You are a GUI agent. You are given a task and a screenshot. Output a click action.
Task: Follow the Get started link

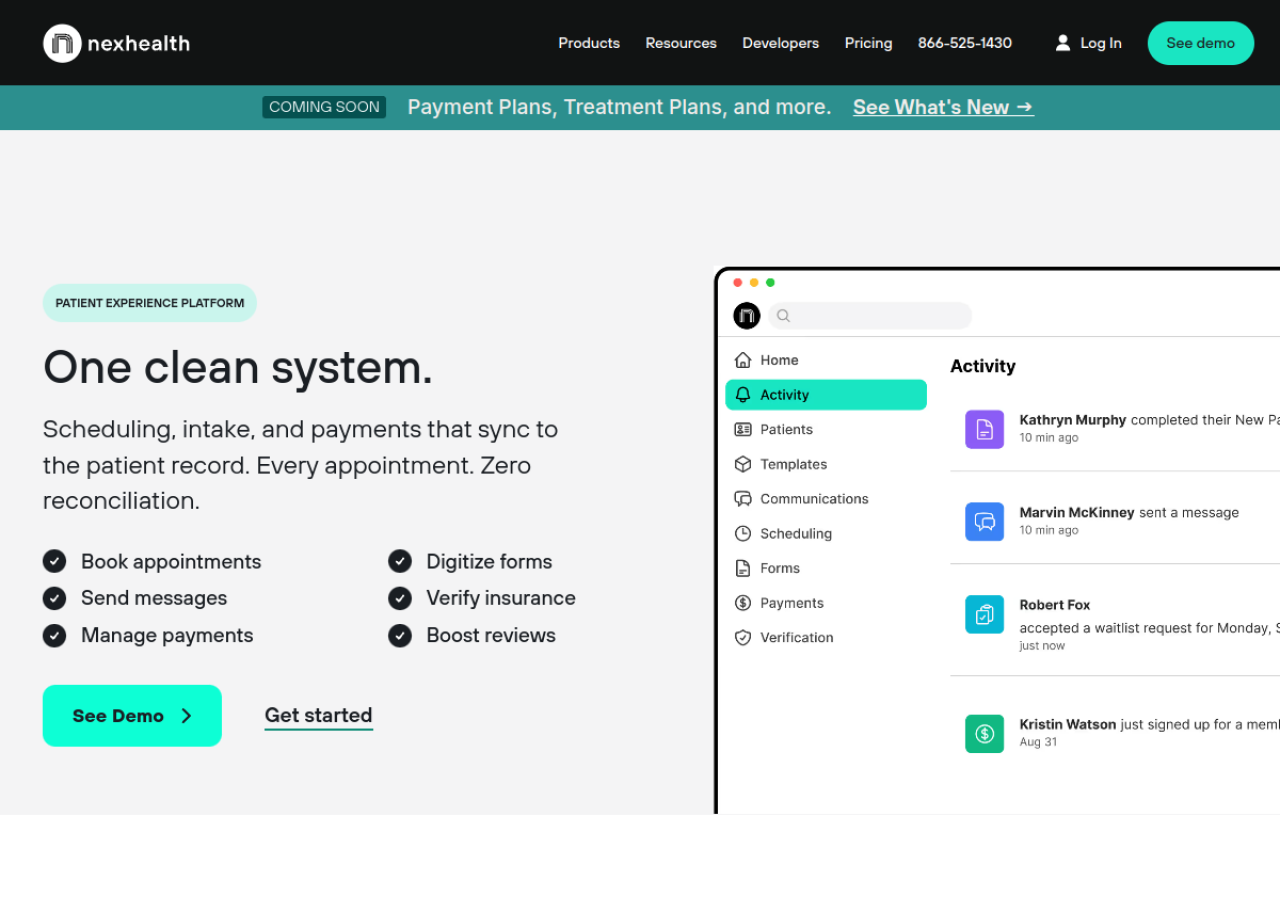319,716
